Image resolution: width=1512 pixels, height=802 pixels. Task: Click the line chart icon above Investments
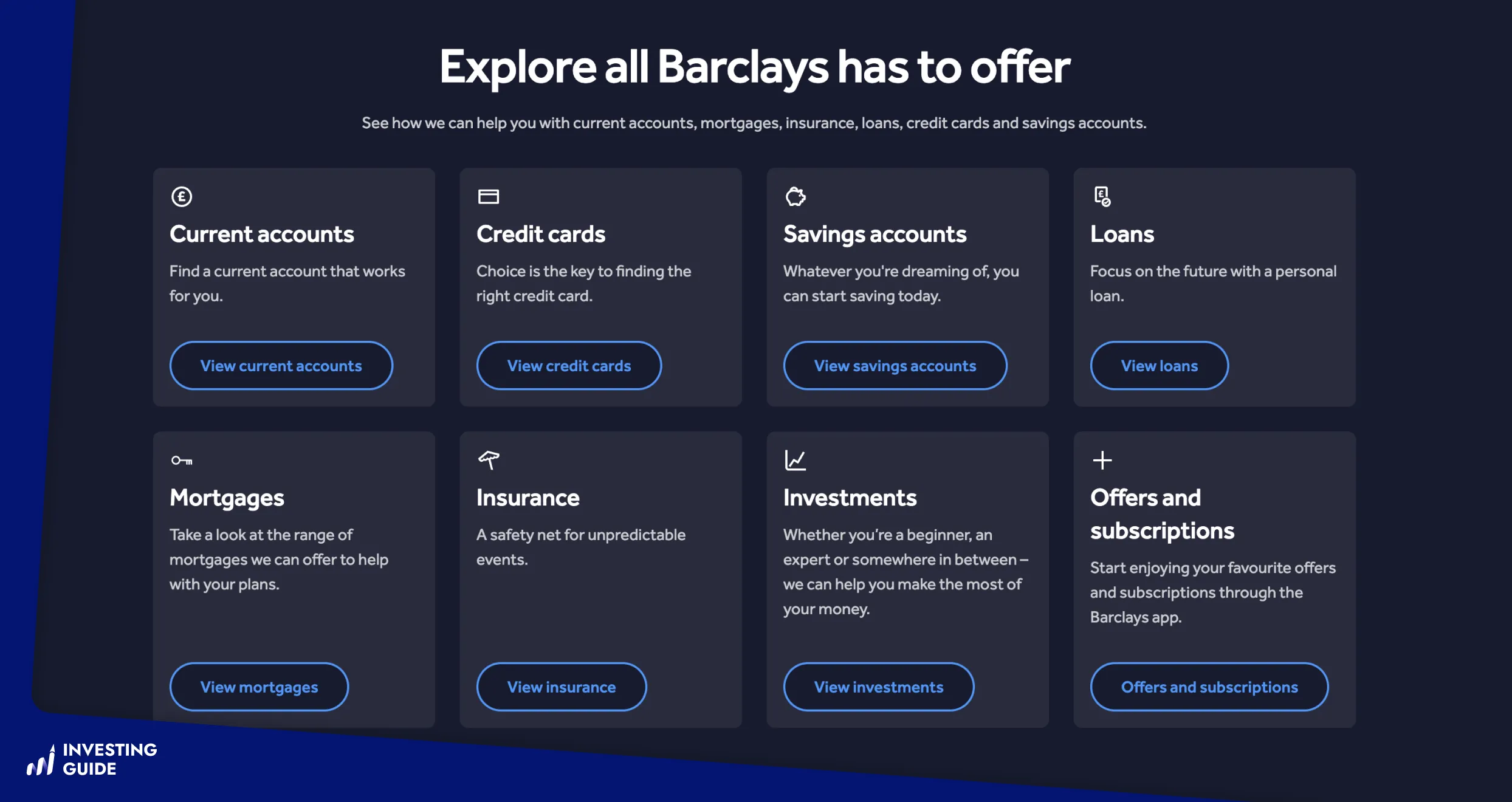click(x=795, y=460)
